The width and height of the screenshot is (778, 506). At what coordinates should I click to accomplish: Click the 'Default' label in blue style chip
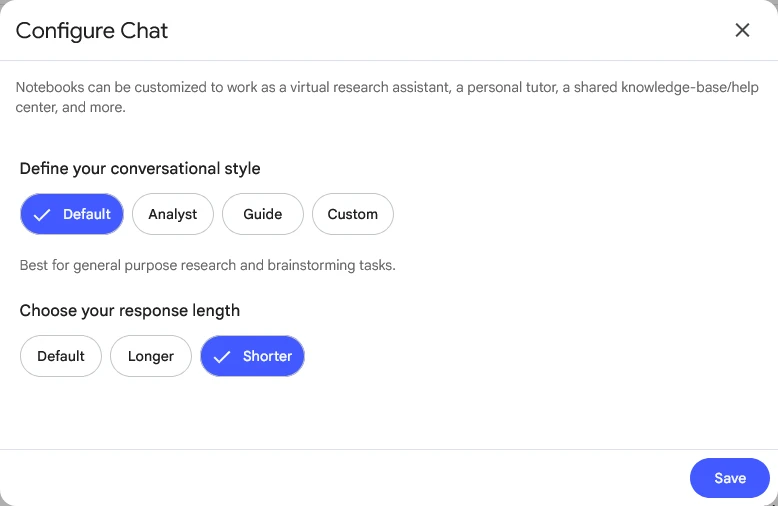[x=87, y=214]
